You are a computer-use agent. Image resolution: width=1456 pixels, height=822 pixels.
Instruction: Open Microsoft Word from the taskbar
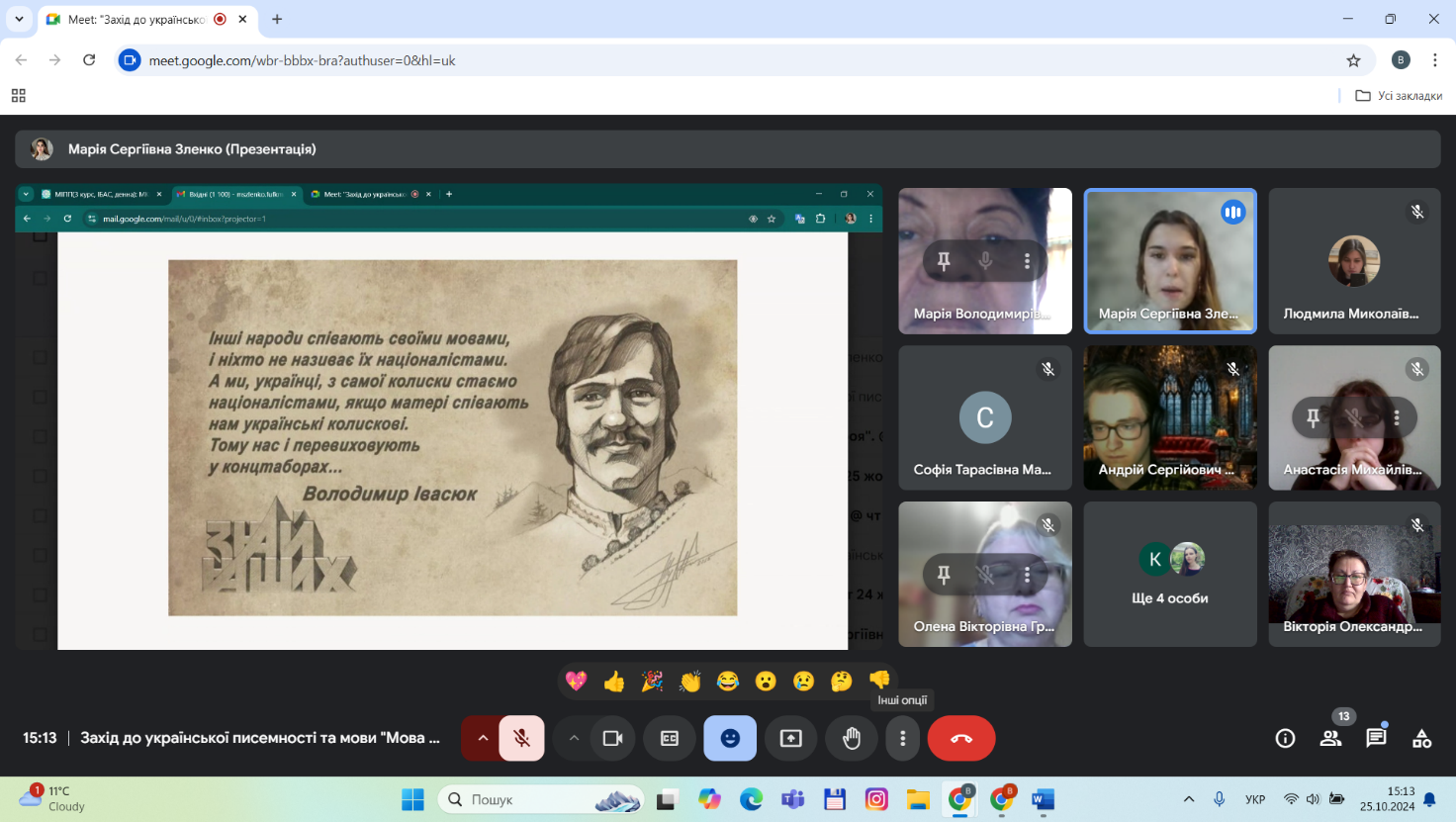pos(1043,799)
